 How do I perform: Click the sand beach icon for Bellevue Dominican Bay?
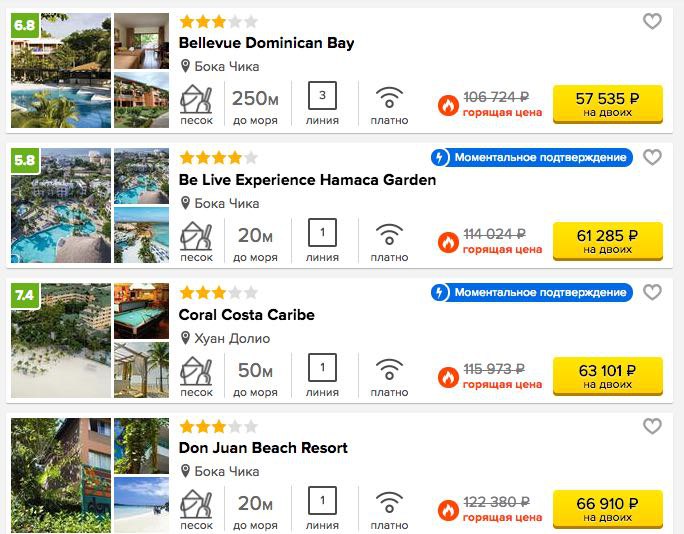point(196,99)
